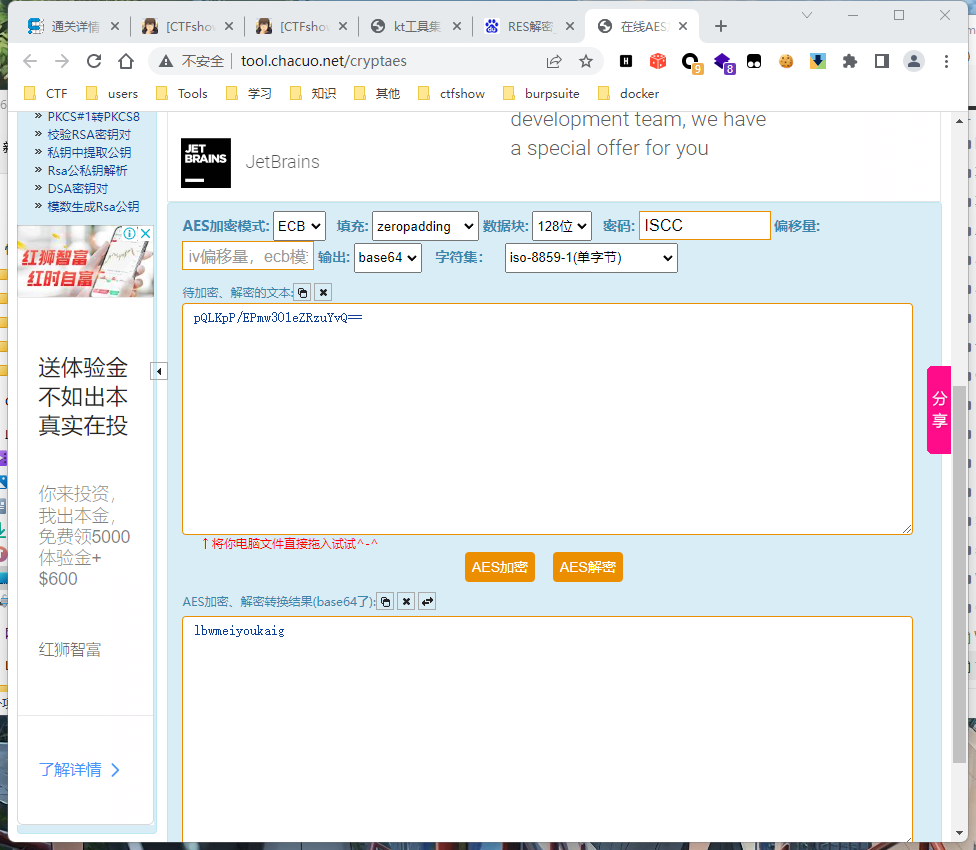The height and width of the screenshot is (850, 976).
Task: Open the AES加密模式 ECB dropdown
Action: [x=299, y=225]
